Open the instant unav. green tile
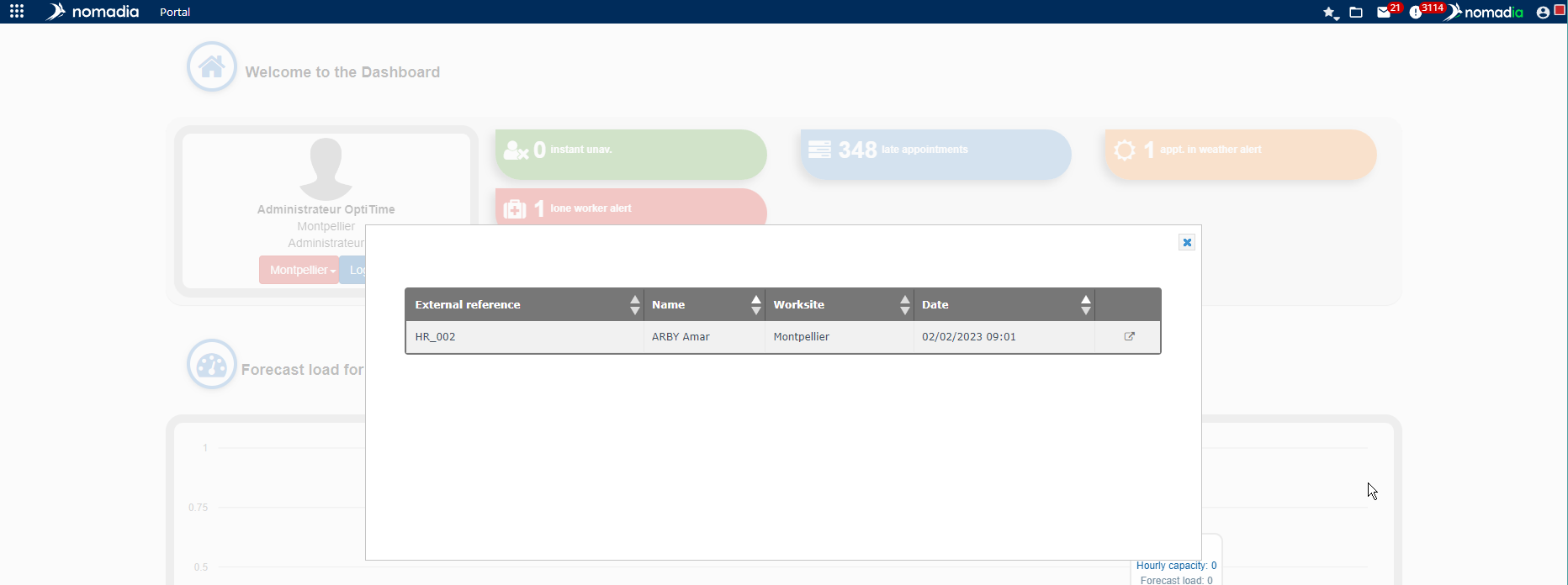This screenshot has width=1568, height=585. tap(631, 153)
